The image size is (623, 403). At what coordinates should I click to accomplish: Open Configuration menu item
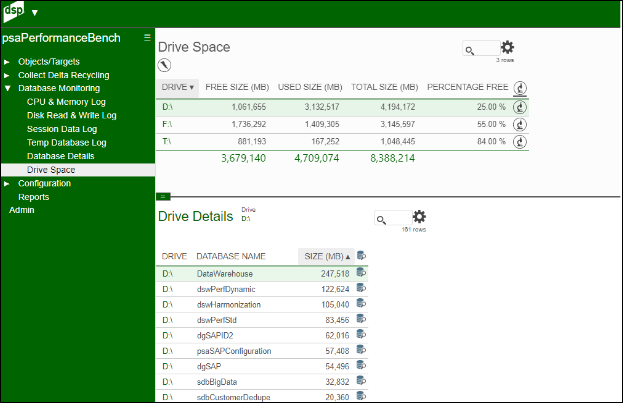pos(44,183)
